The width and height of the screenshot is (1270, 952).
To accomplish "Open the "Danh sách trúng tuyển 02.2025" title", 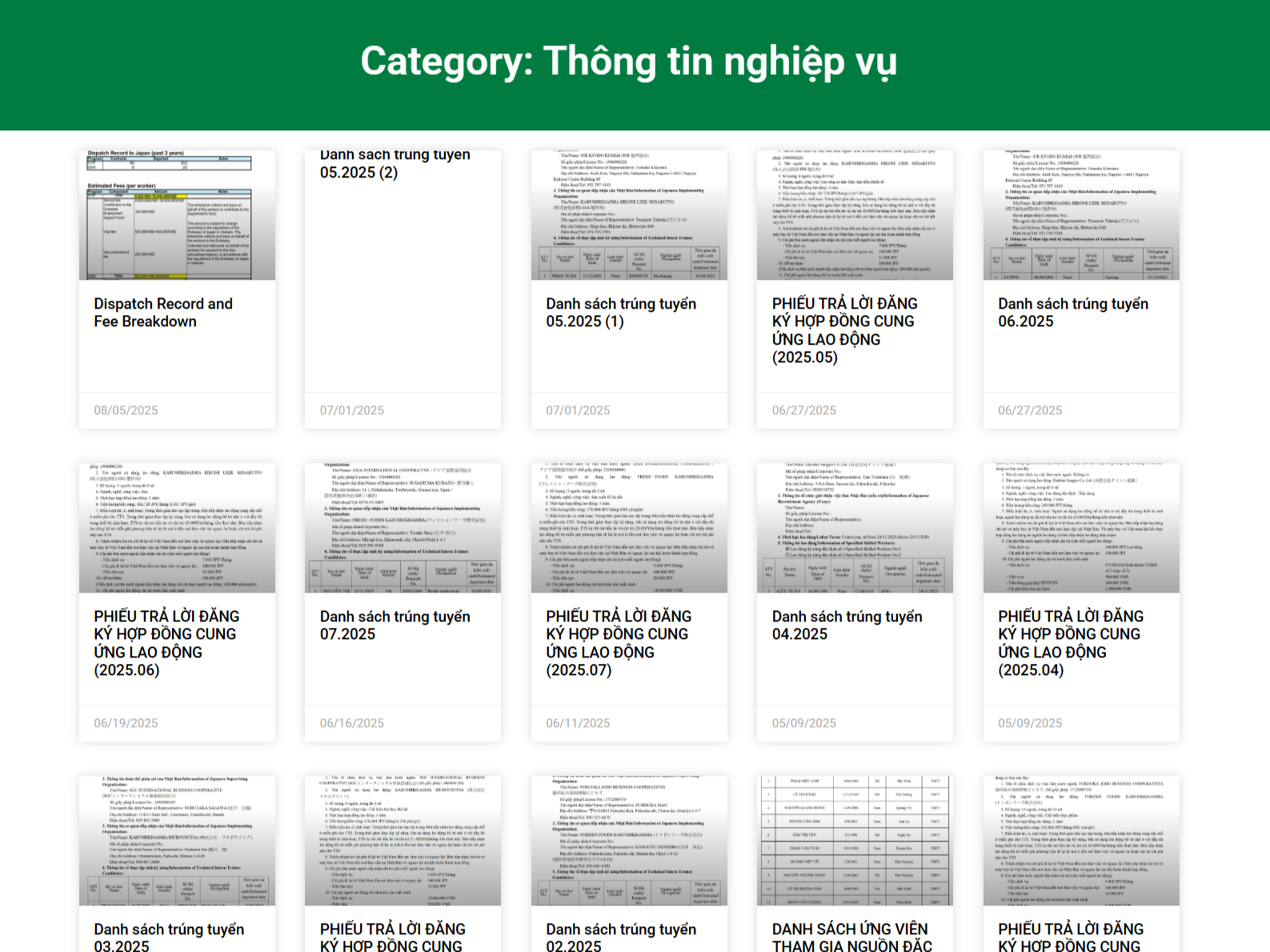I will (621, 938).
